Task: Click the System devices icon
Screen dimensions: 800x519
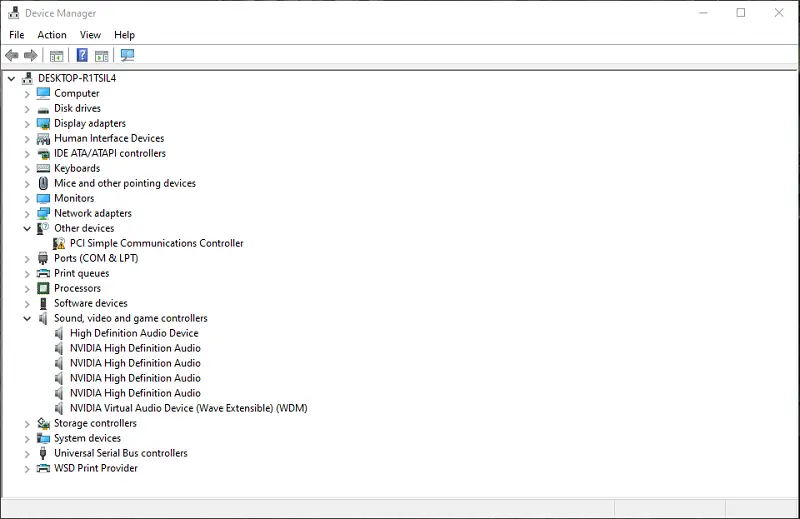Action: [43, 438]
